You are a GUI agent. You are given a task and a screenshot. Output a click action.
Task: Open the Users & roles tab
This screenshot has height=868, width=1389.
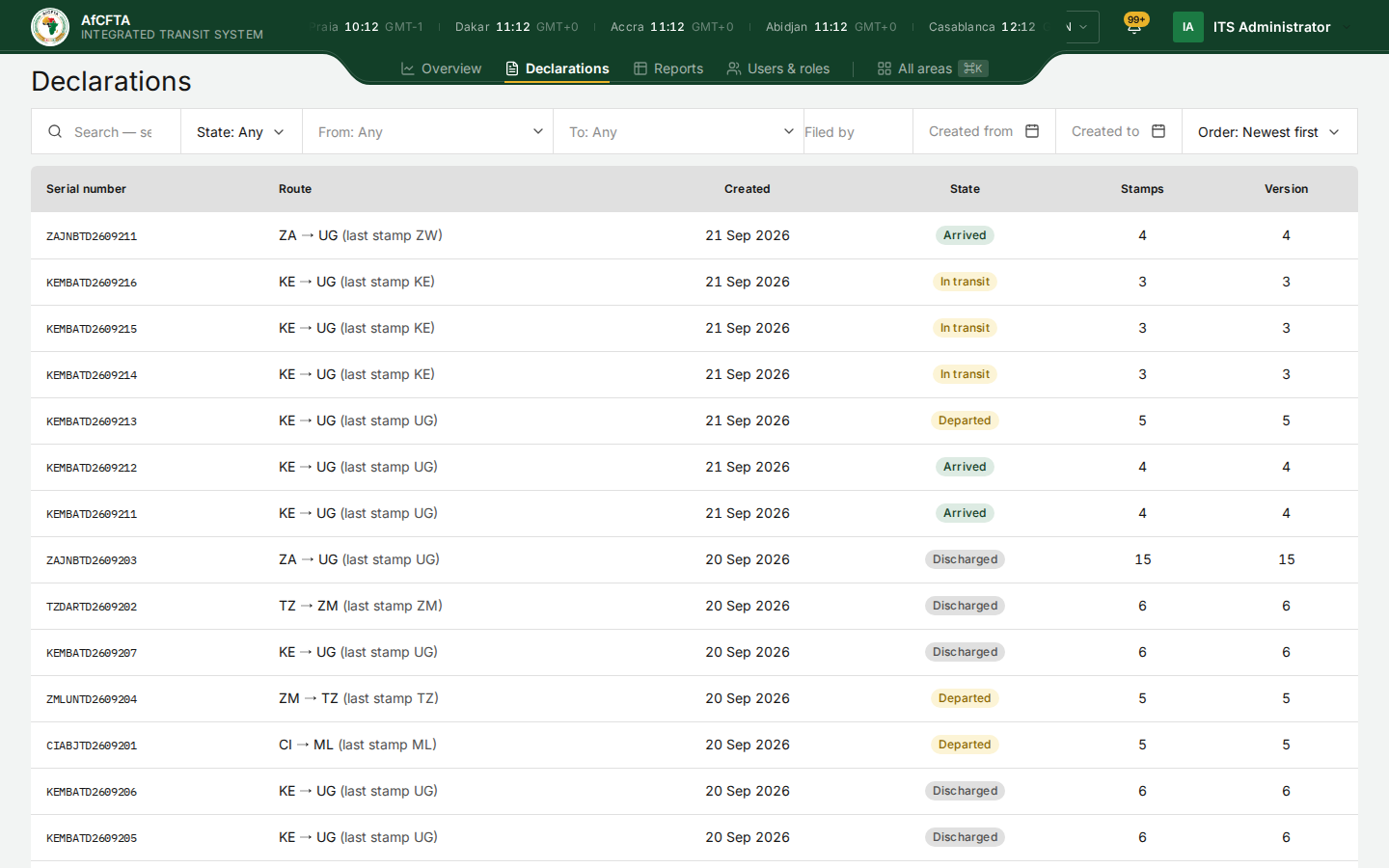[778, 68]
